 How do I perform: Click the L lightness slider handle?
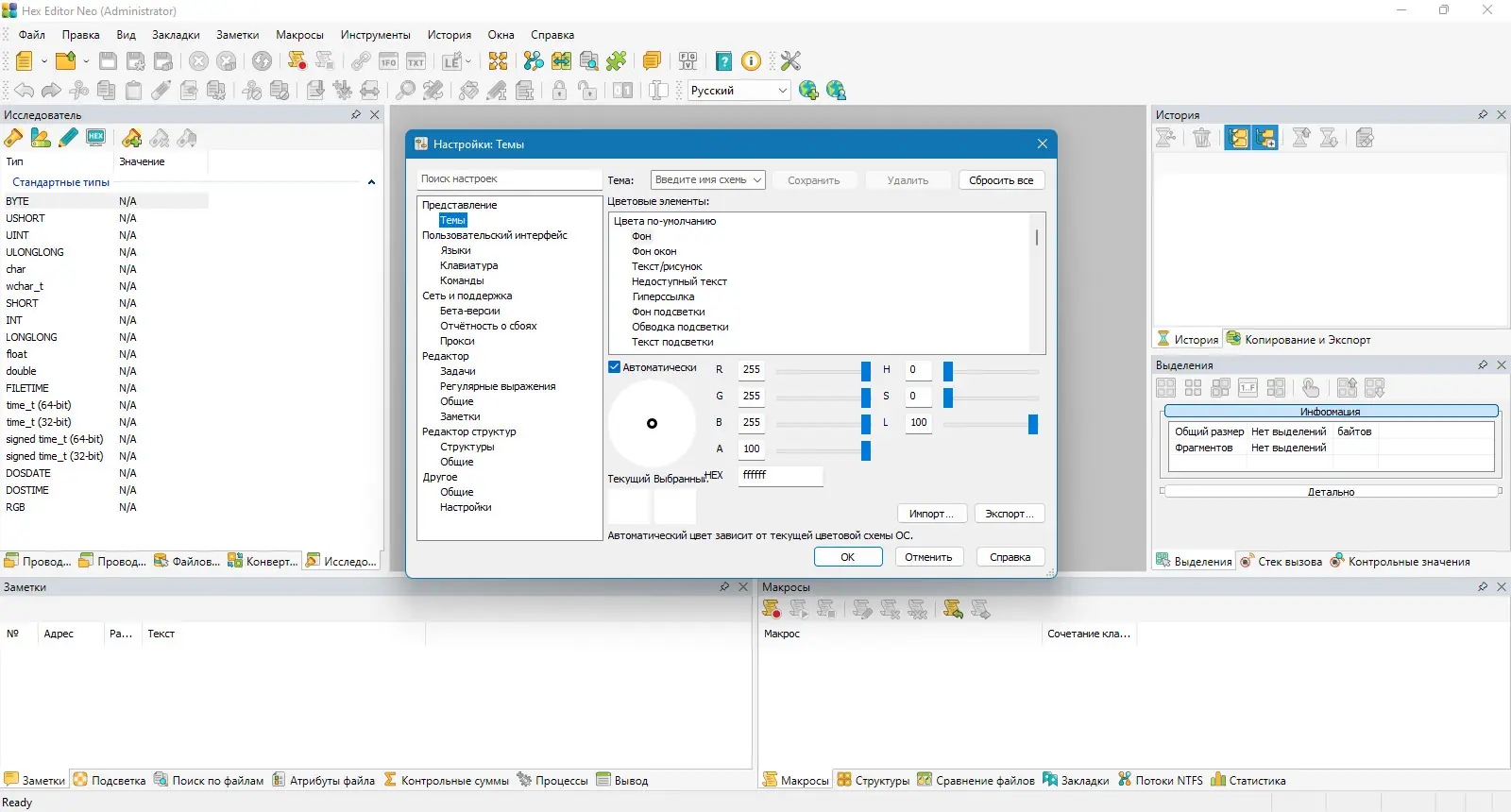[x=1033, y=423]
